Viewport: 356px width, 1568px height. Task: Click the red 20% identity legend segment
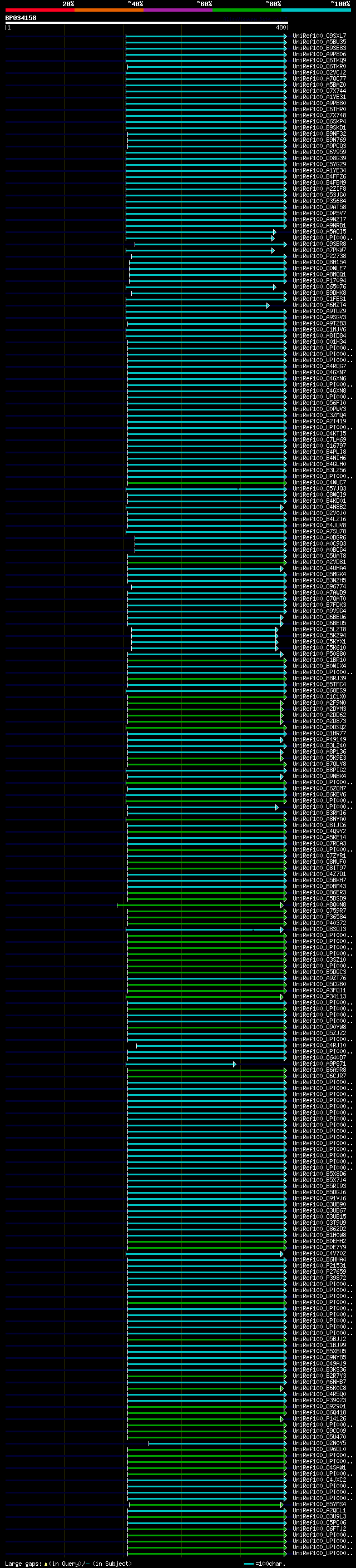click(39, 10)
